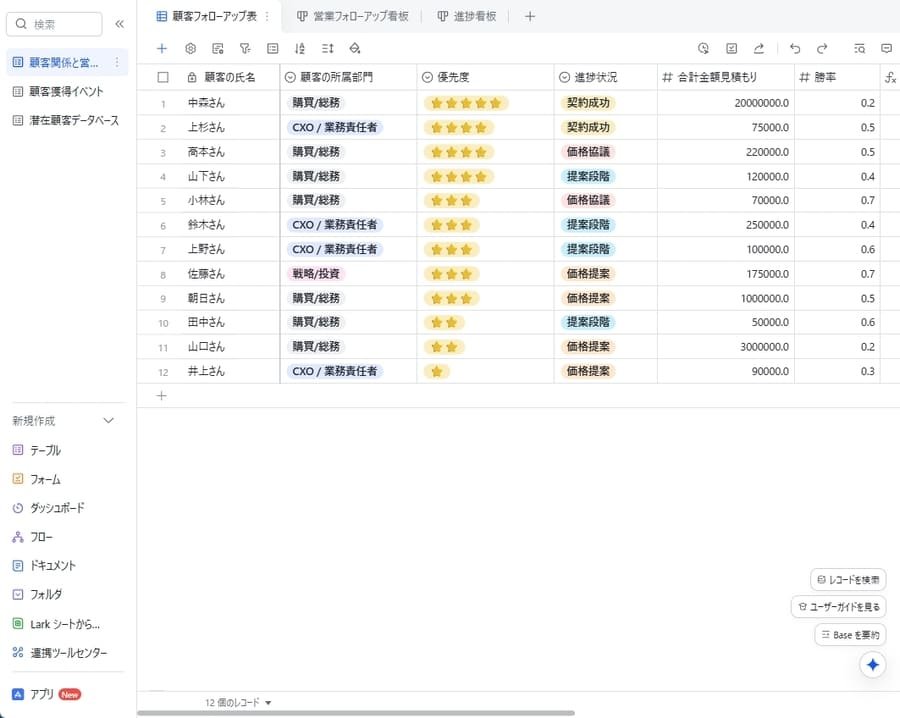Click the Base を要約 button
Screen dimensions: 900x718
[850, 634]
